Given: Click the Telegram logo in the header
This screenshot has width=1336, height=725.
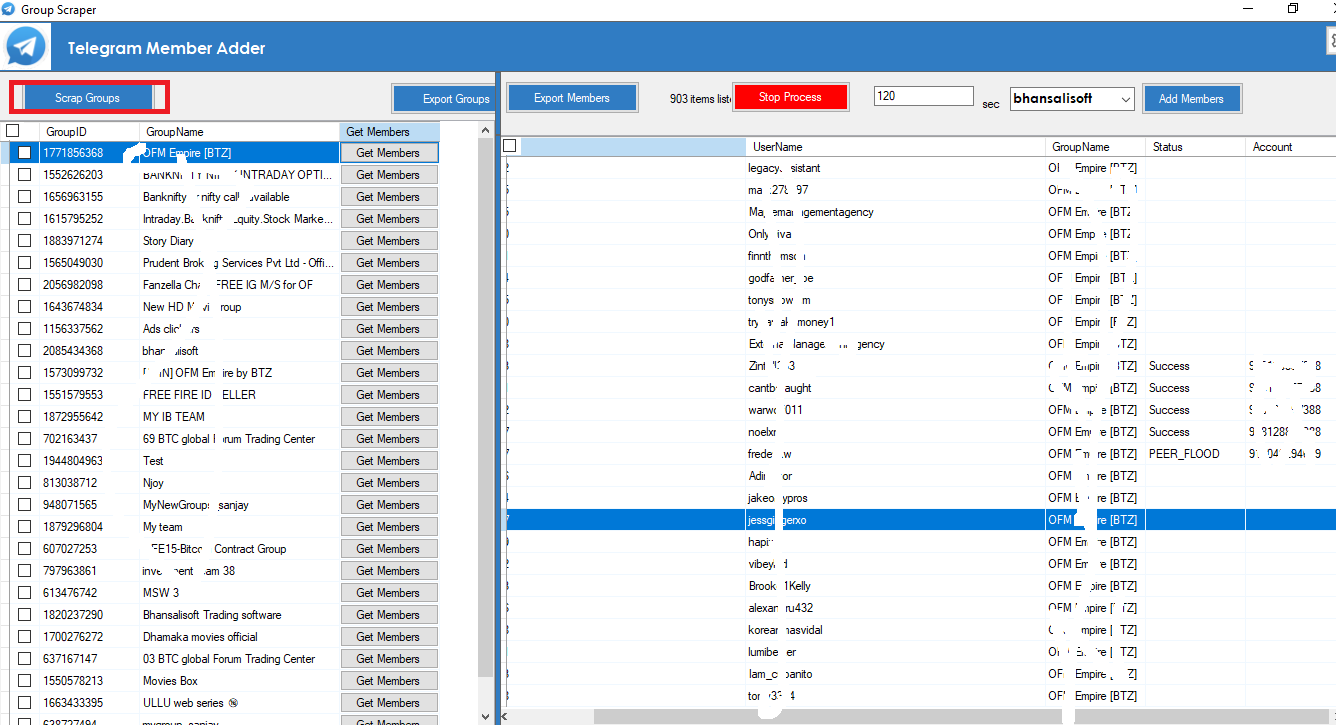Looking at the screenshot, I should tap(26, 47).
